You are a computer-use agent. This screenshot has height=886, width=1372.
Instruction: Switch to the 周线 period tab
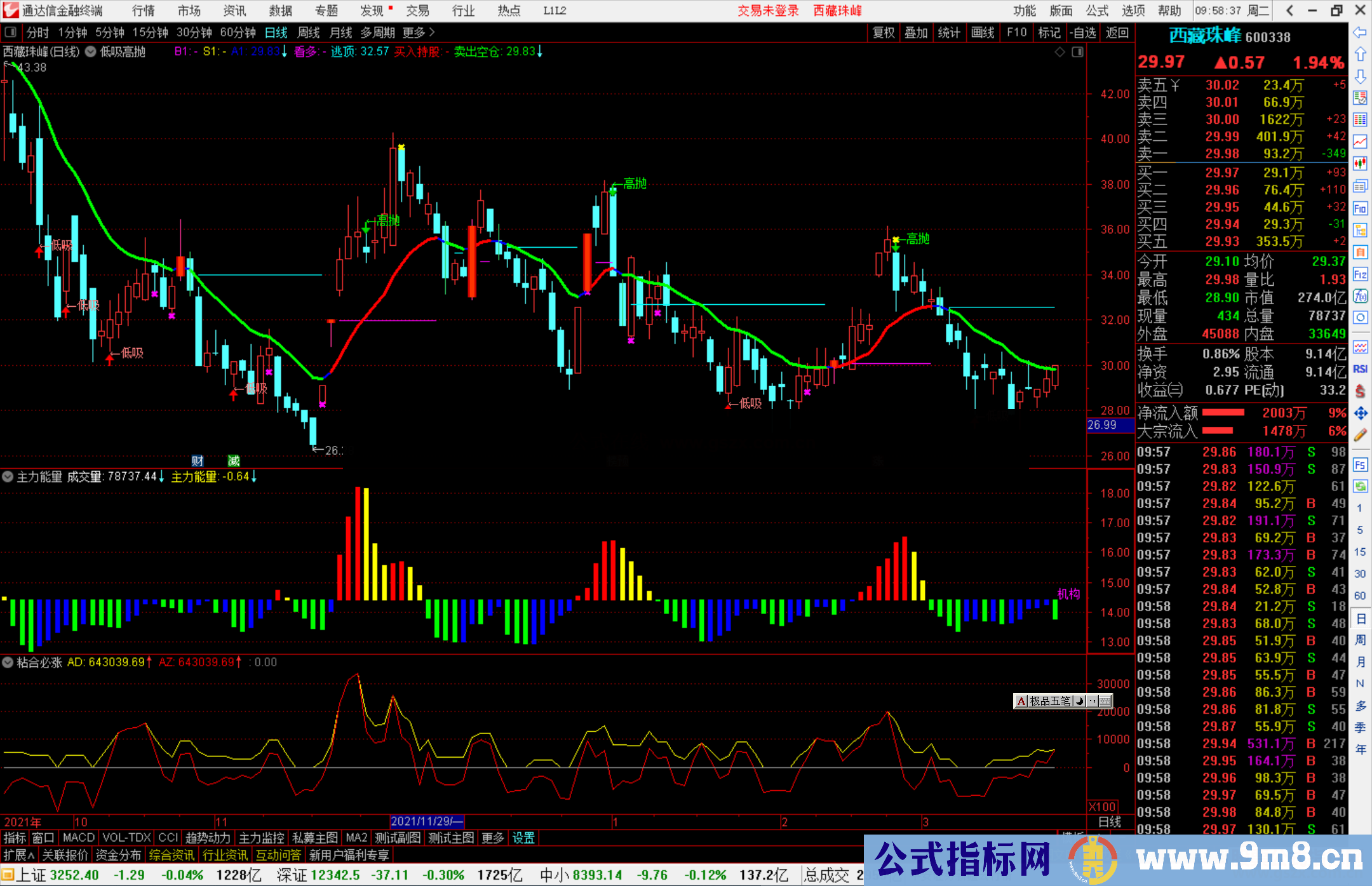[x=309, y=32]
